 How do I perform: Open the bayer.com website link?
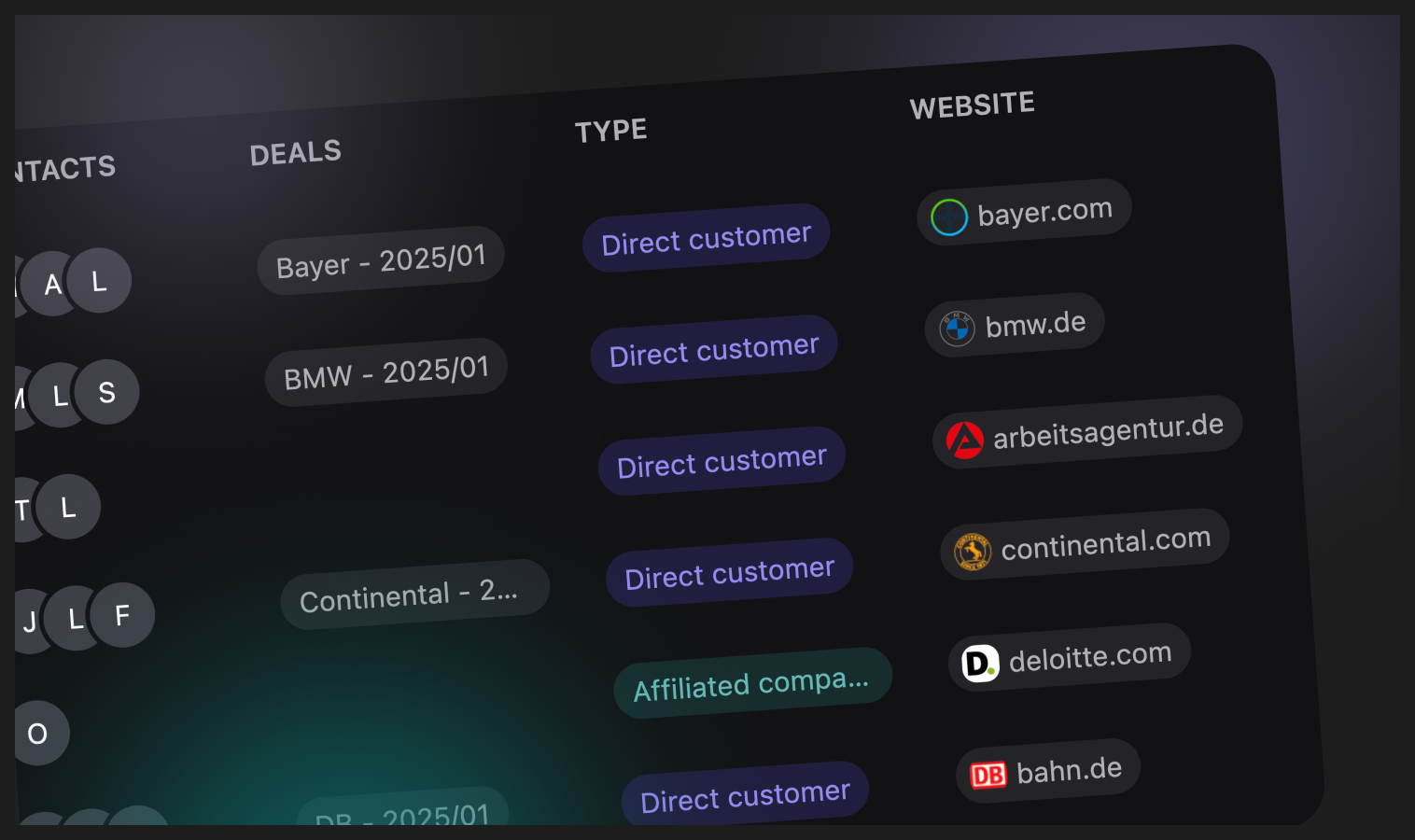tap(1024, 212)
